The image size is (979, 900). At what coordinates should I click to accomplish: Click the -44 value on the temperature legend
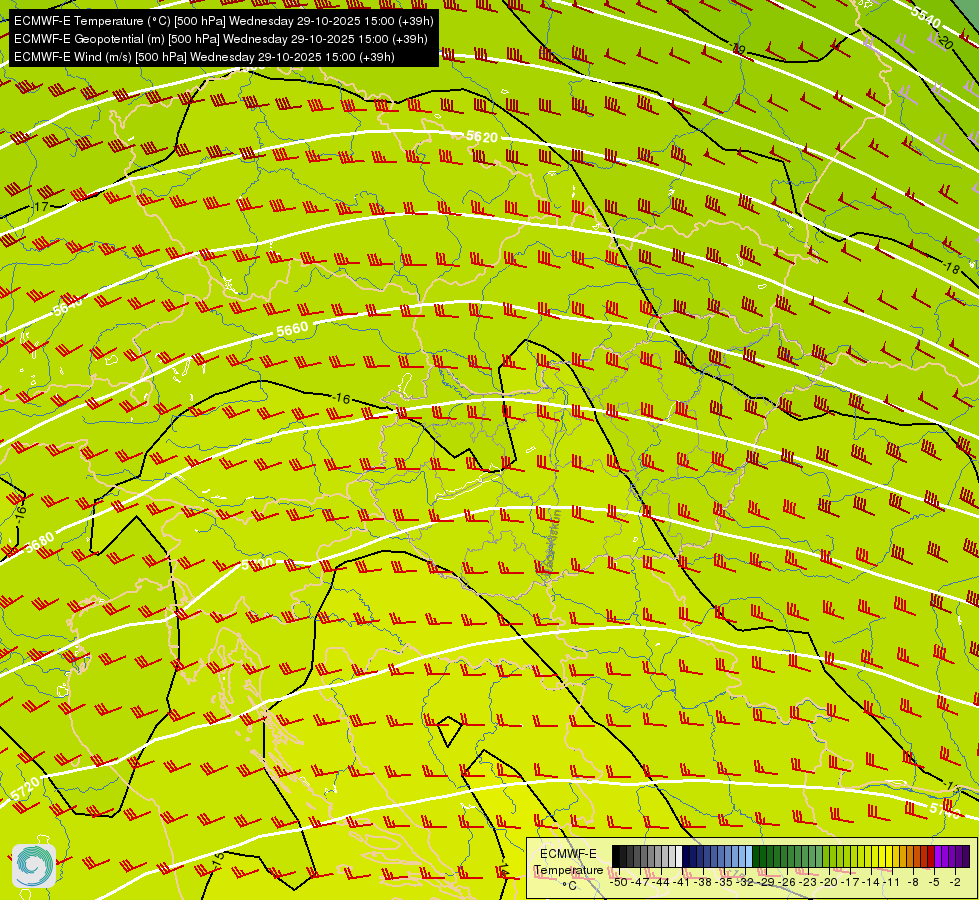pyautogui.click(x=661, y=882)
